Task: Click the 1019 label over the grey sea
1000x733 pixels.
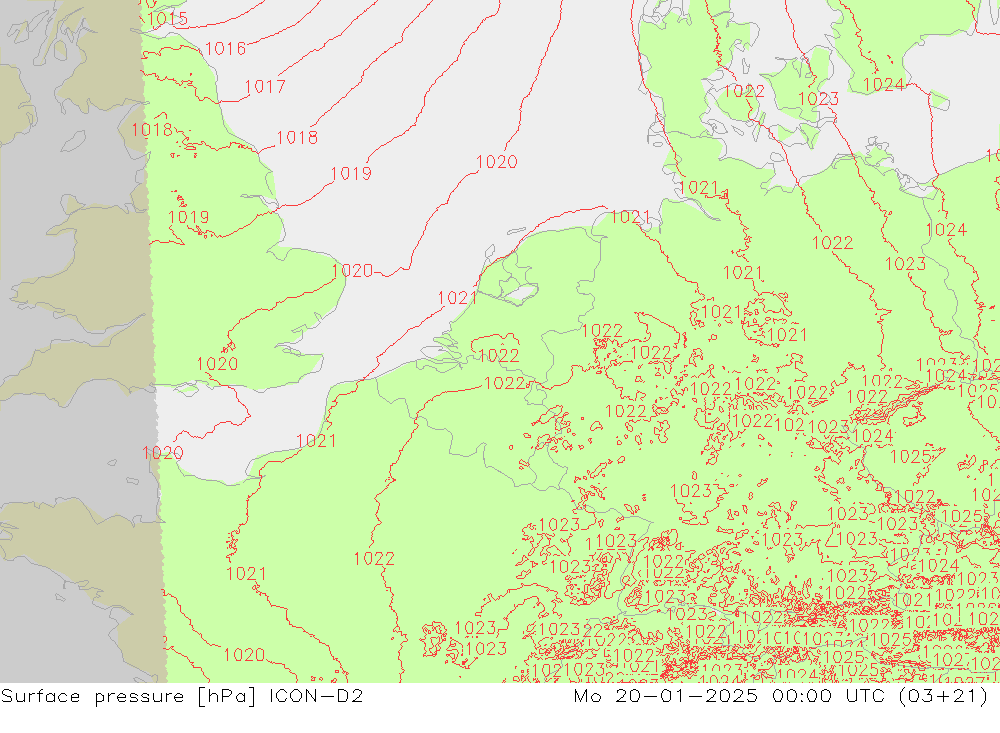Action: click(x=351, y=174)
